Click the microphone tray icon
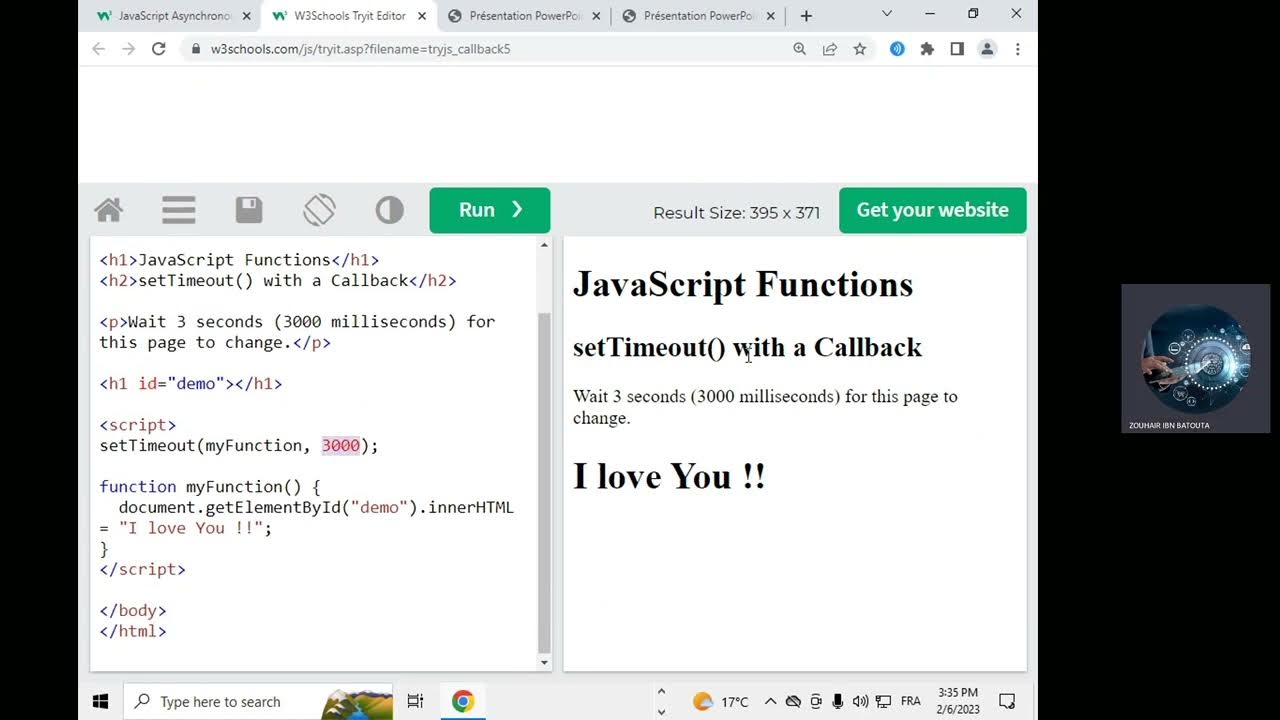The image size is (1280, 720). (838, 702)
